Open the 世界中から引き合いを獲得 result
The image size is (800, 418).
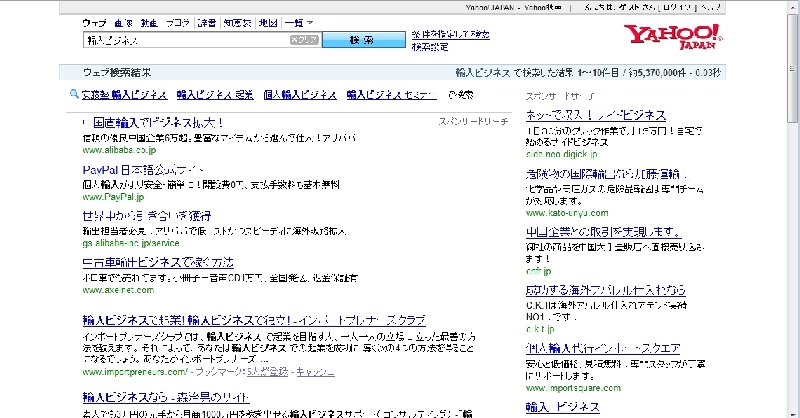point(147,216)
